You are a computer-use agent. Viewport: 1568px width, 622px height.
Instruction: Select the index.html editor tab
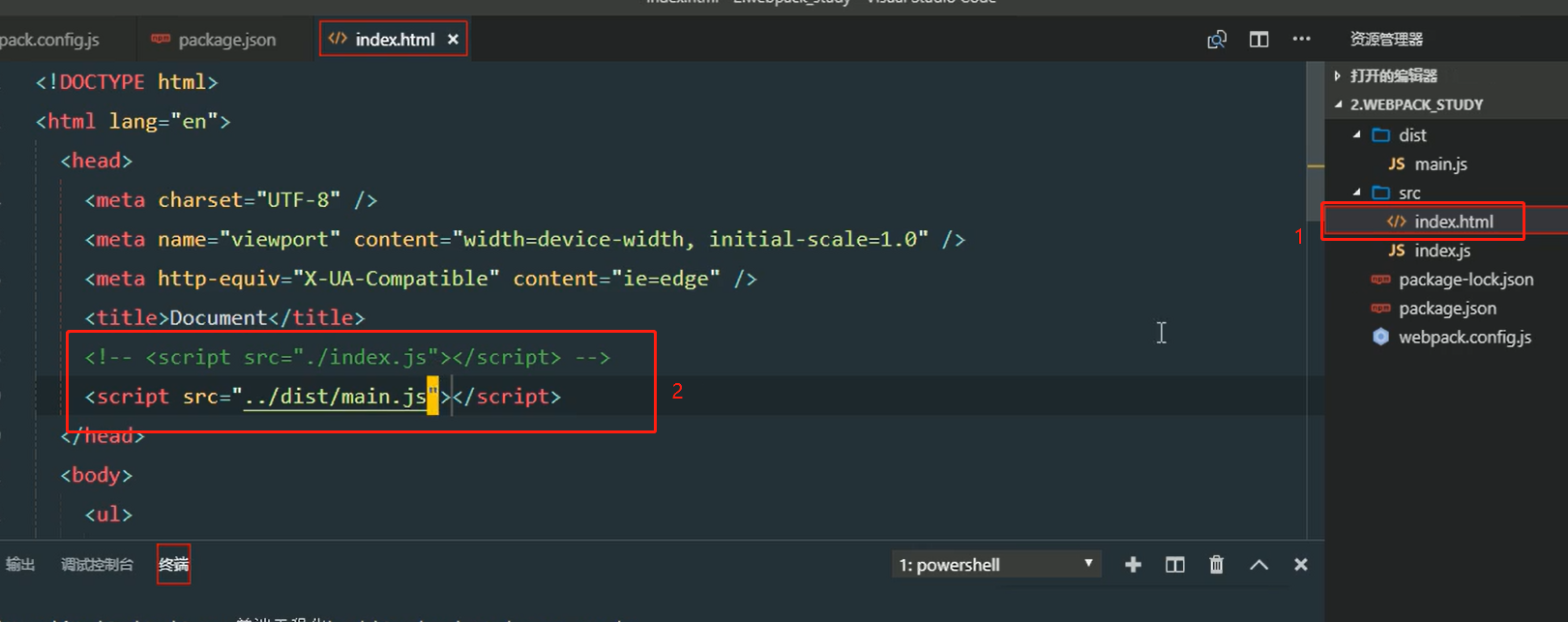click(x=394, y=40)
